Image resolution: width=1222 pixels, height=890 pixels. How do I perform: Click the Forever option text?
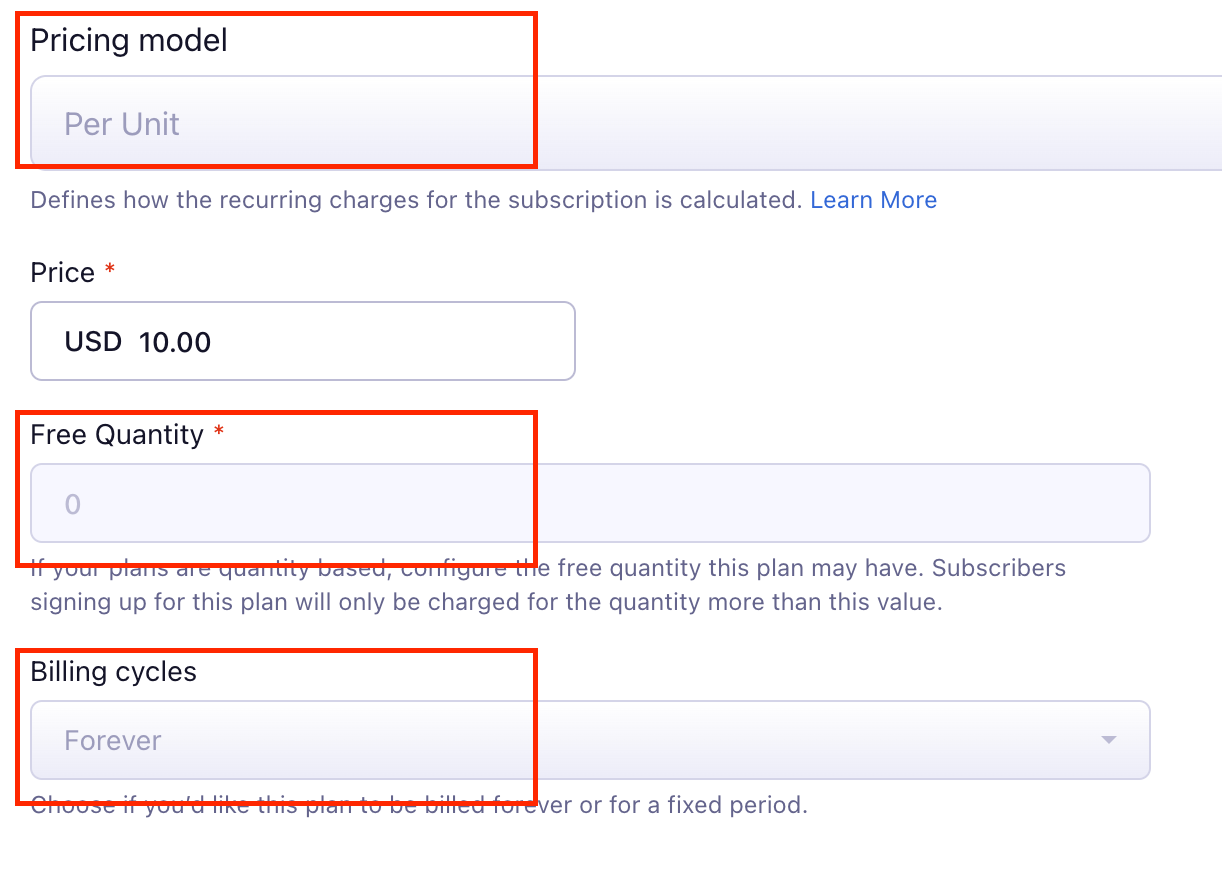tap(113, 741)
